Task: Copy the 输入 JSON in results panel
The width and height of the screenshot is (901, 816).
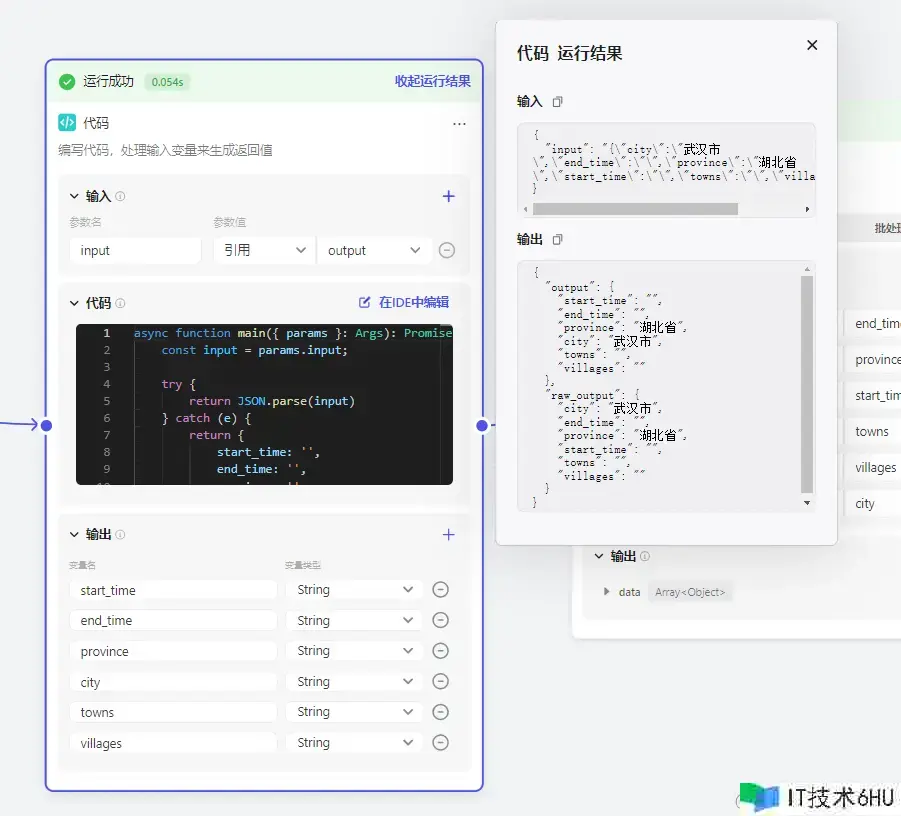Action: click(558, 102)
